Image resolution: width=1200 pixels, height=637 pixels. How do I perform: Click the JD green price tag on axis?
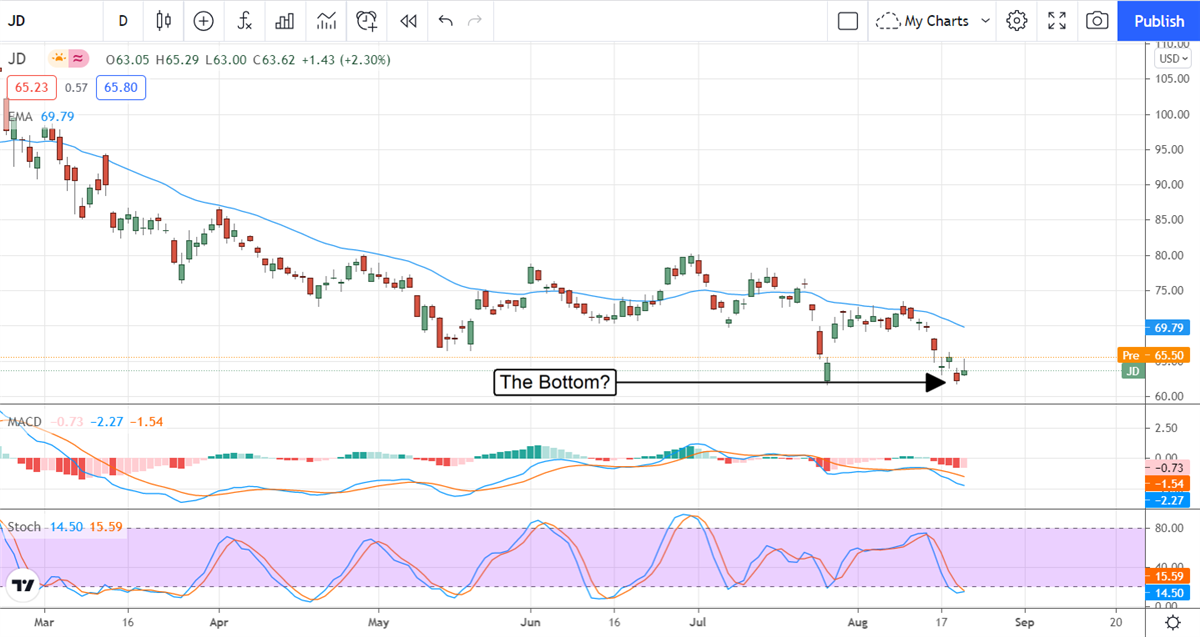[x=1133, y=371]
